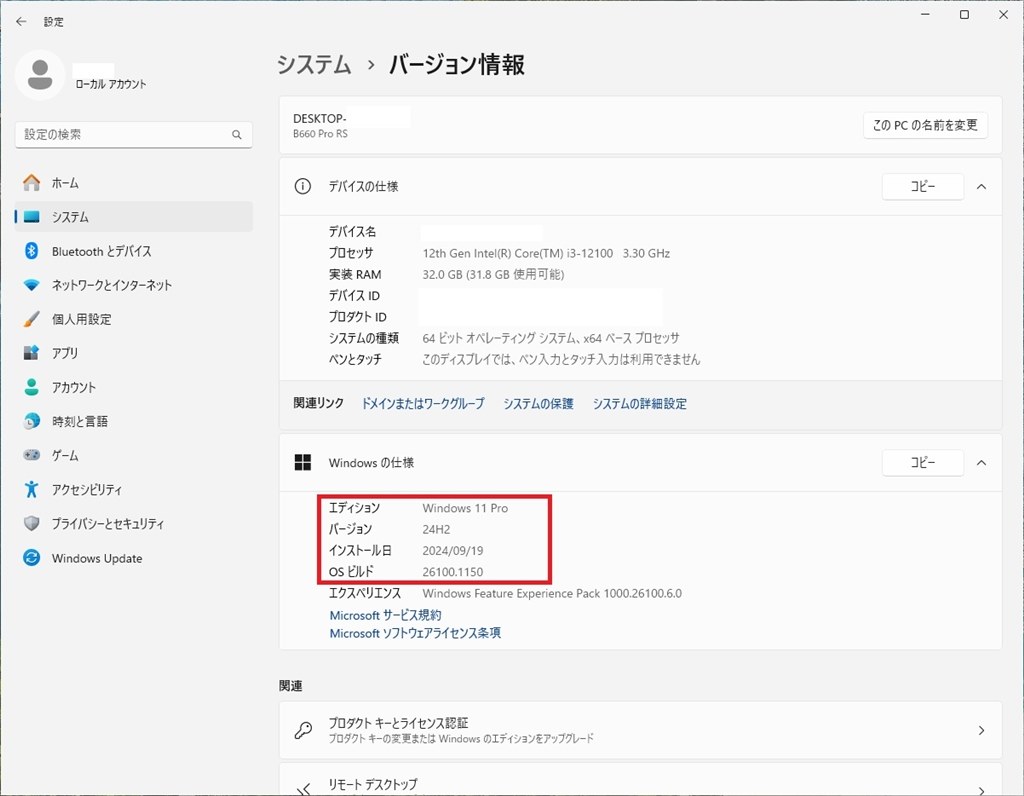The image size is (1024, 796).
Task: Click システム in the breadcrumb
Action: [x=313, y=64]
